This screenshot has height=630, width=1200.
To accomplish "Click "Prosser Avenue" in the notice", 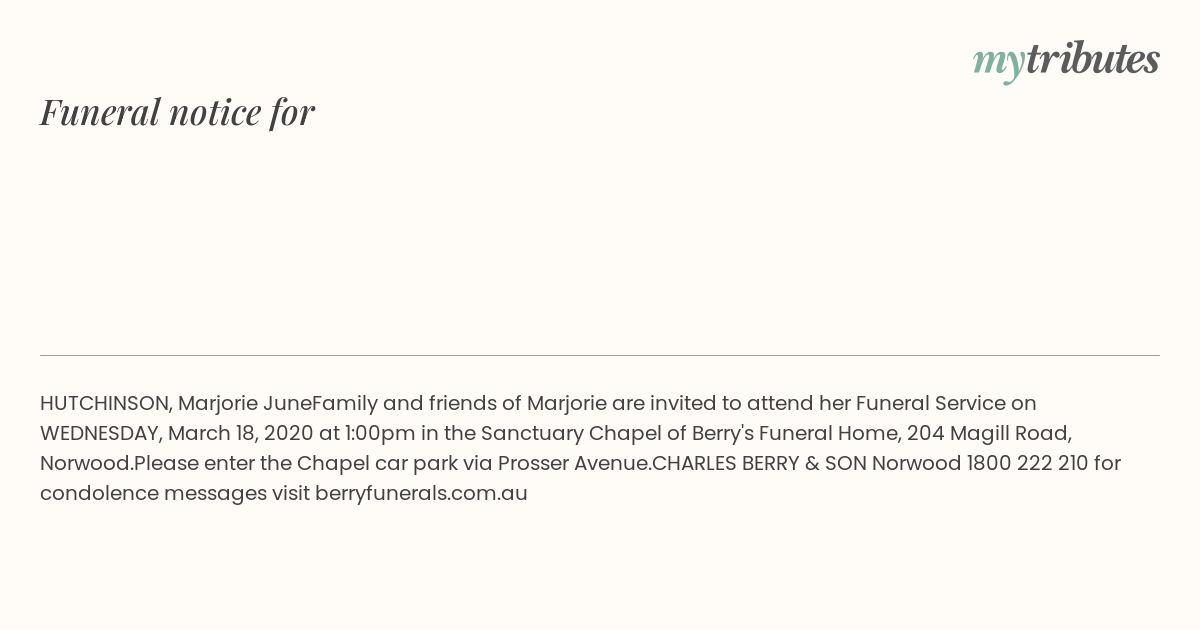I will pyautogui.click(x=573, y=463).
